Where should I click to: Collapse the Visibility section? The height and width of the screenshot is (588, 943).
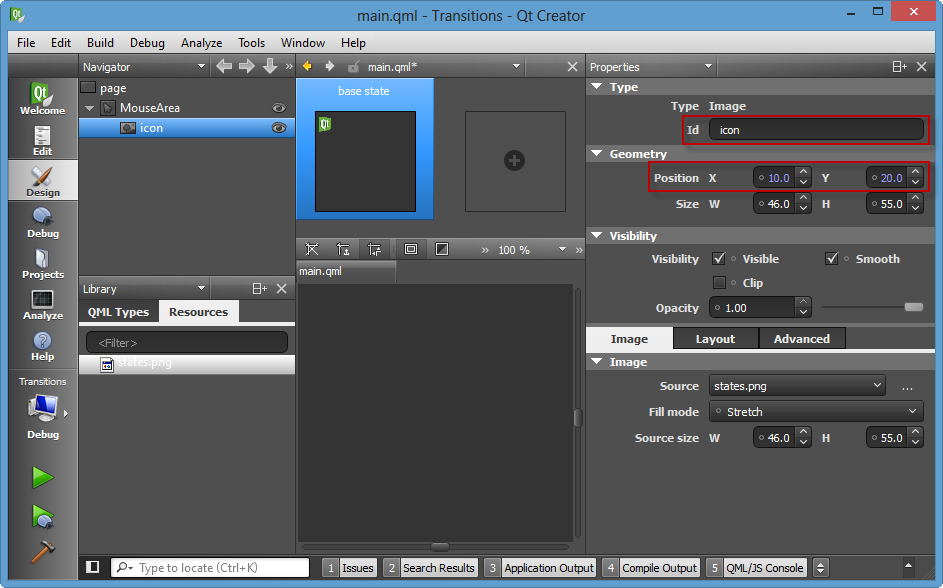[597, 235]
